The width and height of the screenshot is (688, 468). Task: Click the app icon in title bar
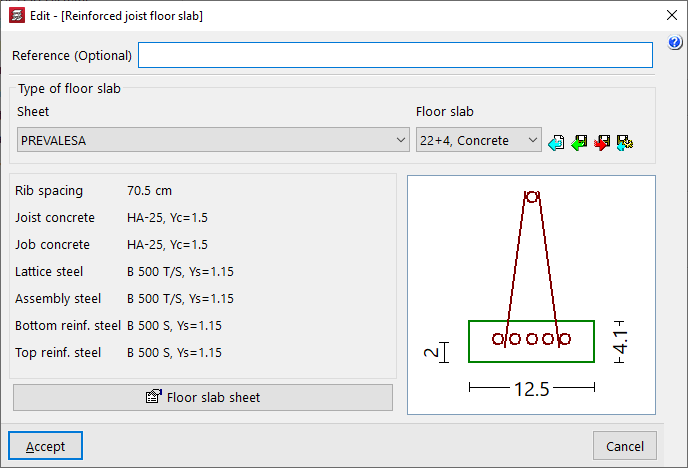click(x=15, y=16)
